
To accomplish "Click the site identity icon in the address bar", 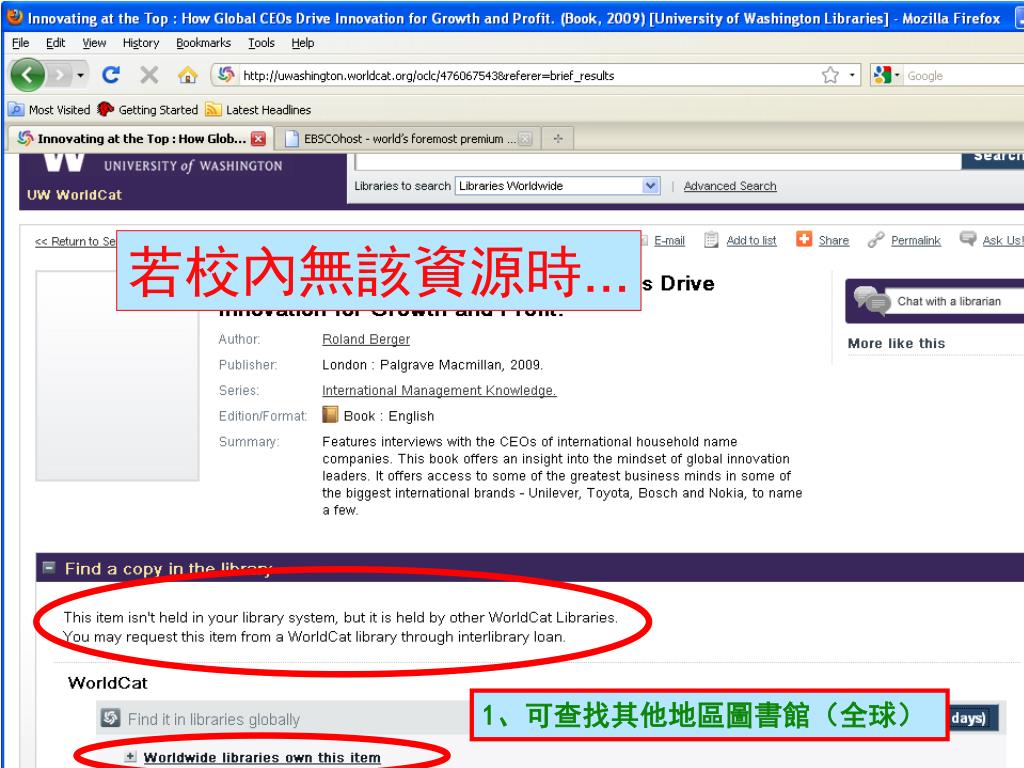I will pyautogui.click(x=226, y=75).
